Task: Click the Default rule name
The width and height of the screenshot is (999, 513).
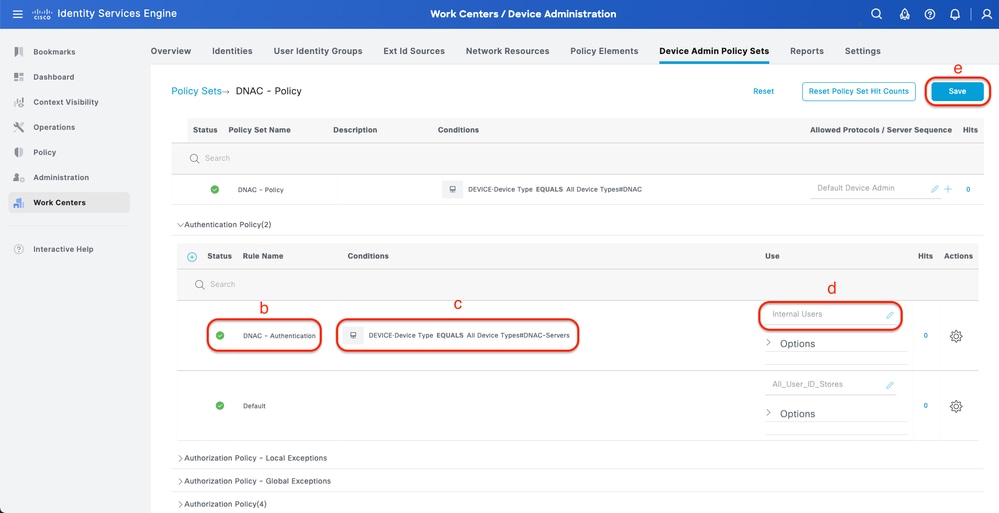Action: pyautogui.click(x=254, y=406)
